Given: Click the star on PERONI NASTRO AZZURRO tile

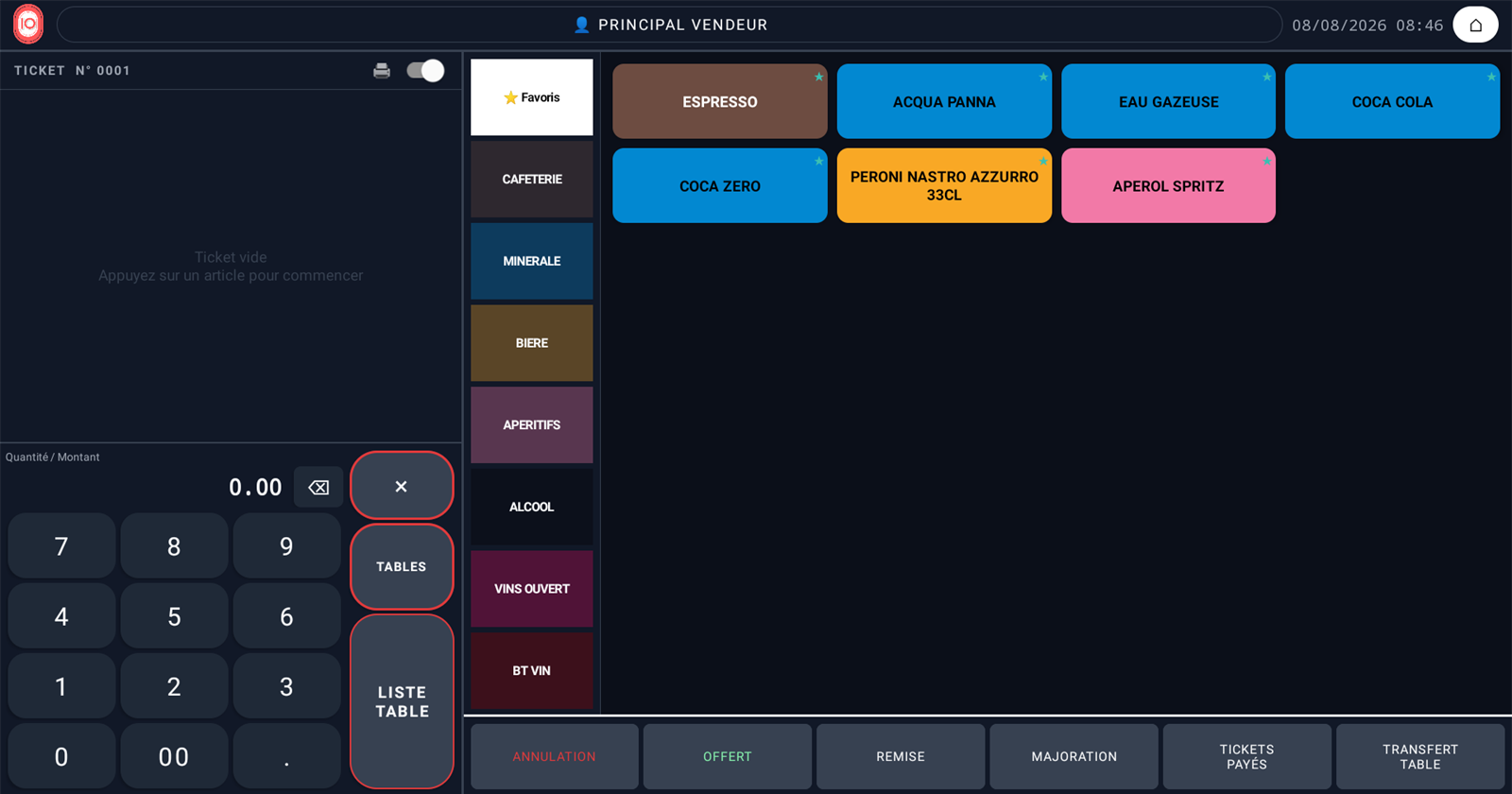Looking at the screenshot, I should pyautogui.click(x=1043, y=162).
